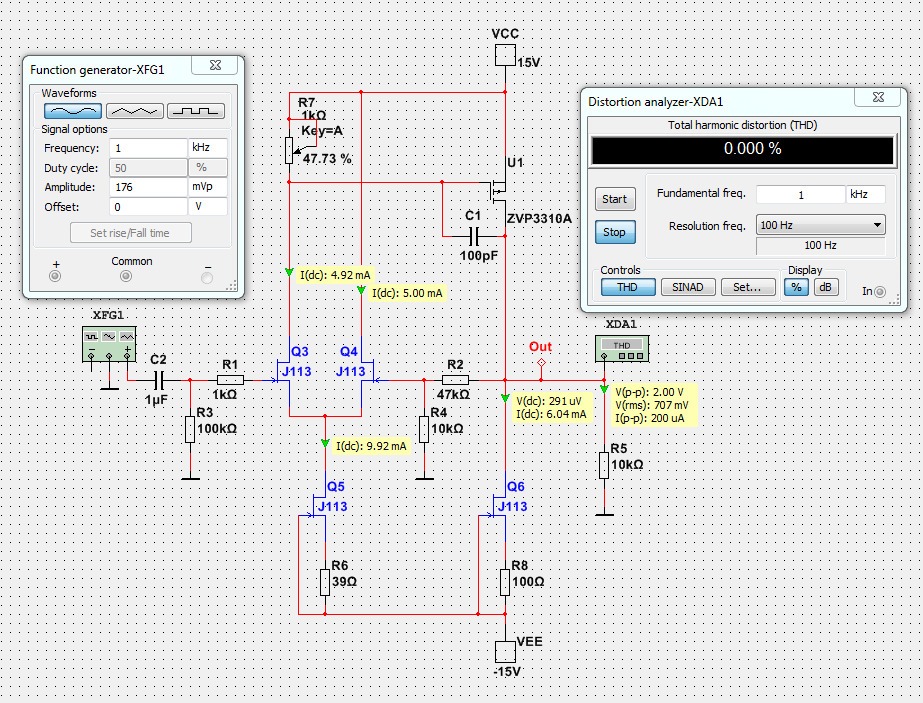This screenshot has width=923, height=703.
Task: Open the Offset V unit selector
Action: coord(208,207)
